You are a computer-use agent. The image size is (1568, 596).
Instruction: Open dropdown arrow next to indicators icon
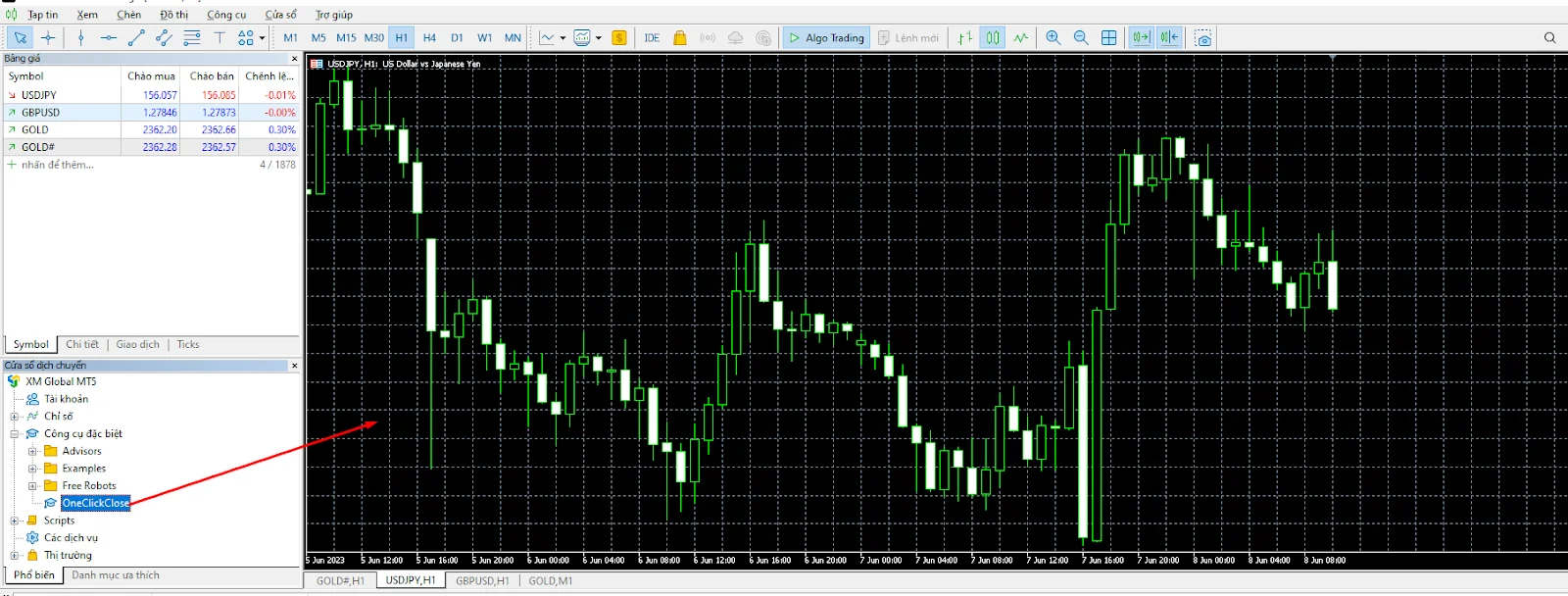563,38
